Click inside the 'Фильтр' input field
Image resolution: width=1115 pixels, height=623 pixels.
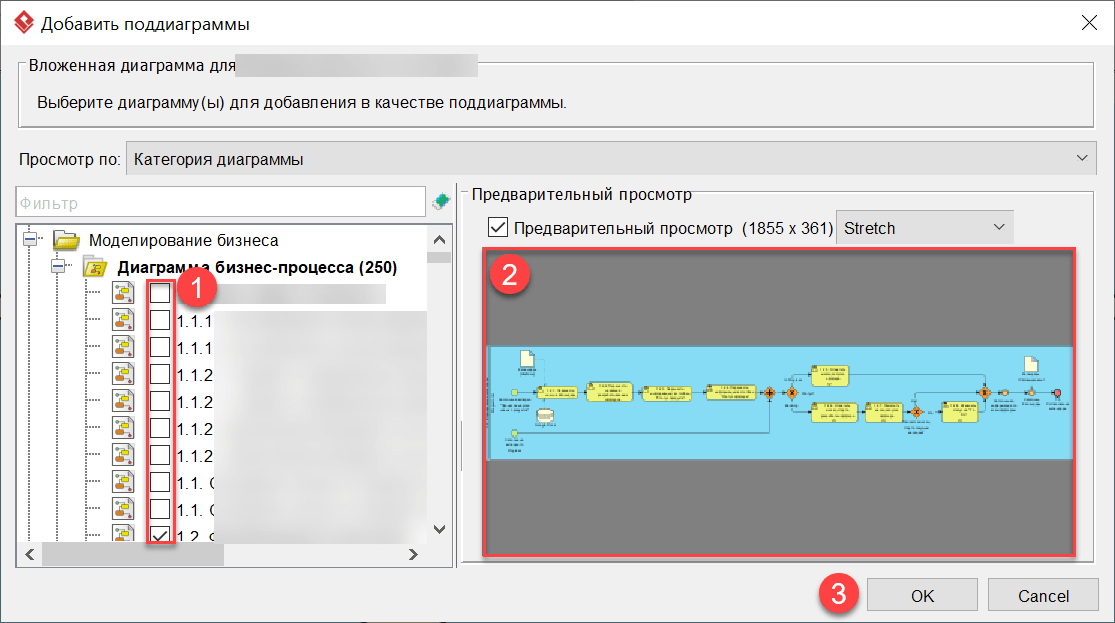(220, 200)
